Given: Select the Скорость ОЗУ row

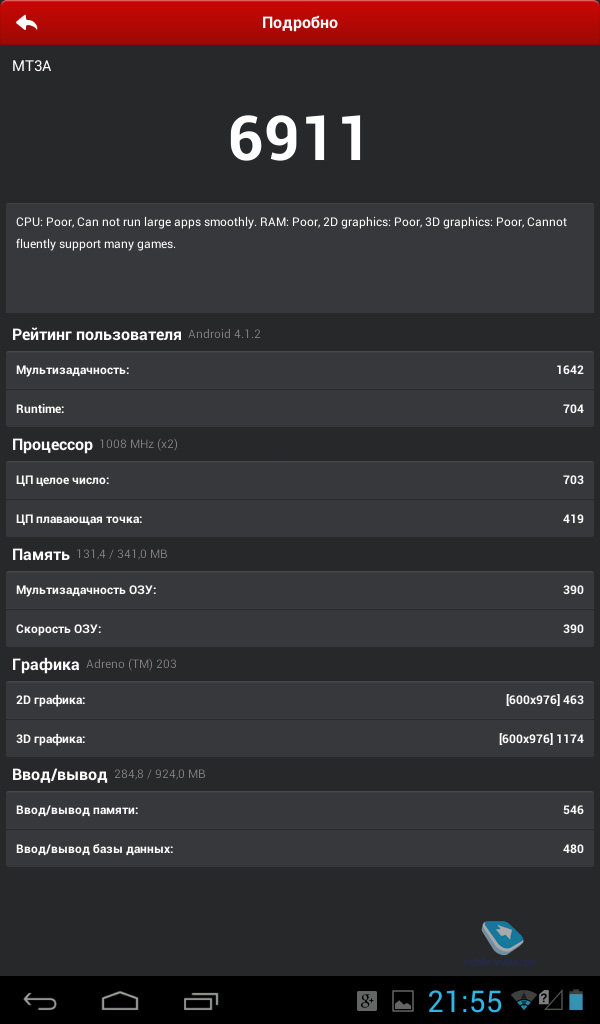Looking at the screenshot, I should click(300, 629).
